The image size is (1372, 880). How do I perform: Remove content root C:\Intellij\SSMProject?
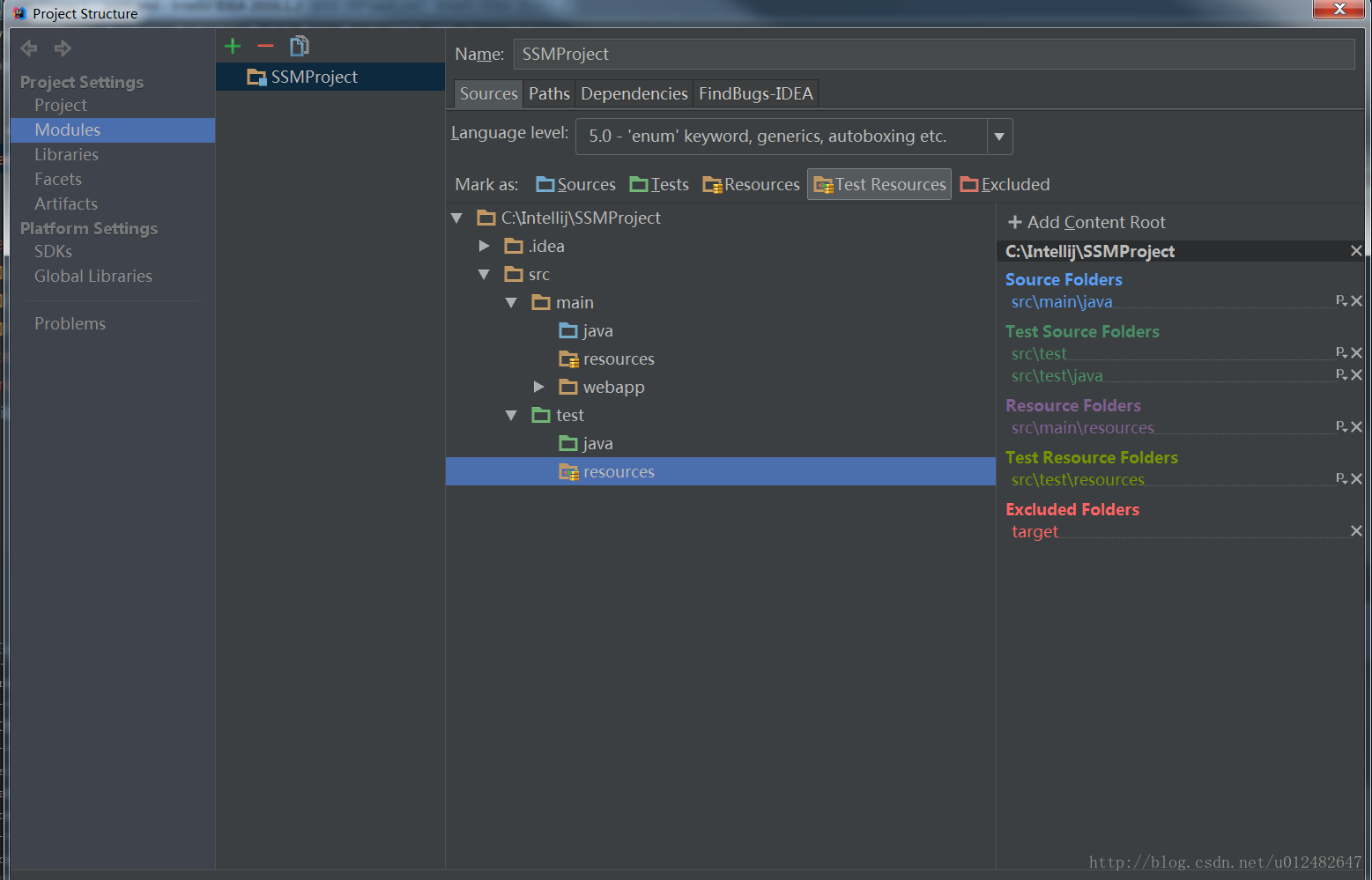(x=1356, y=251)
